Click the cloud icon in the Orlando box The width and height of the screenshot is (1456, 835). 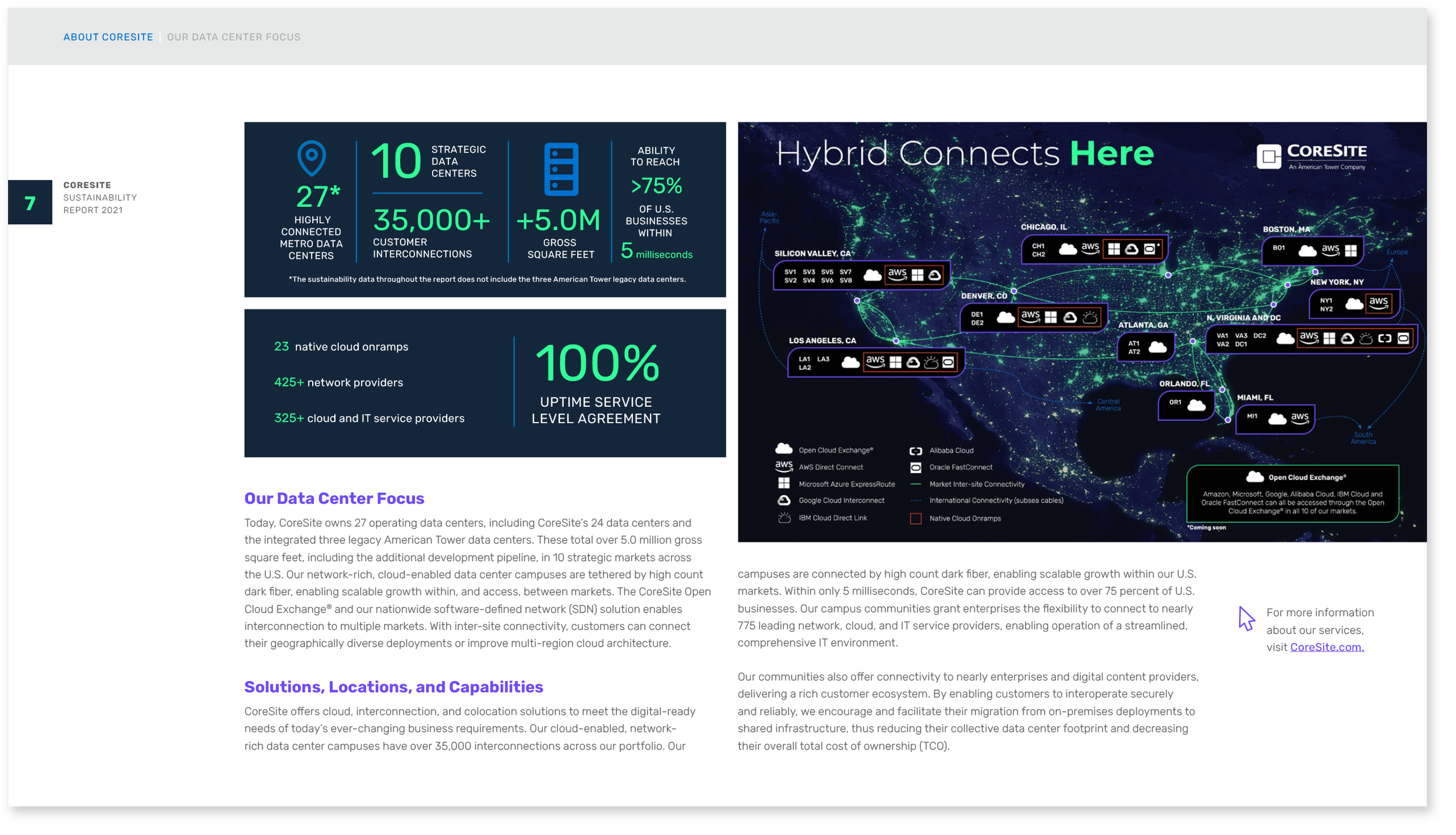click(x=1196, y=405)
